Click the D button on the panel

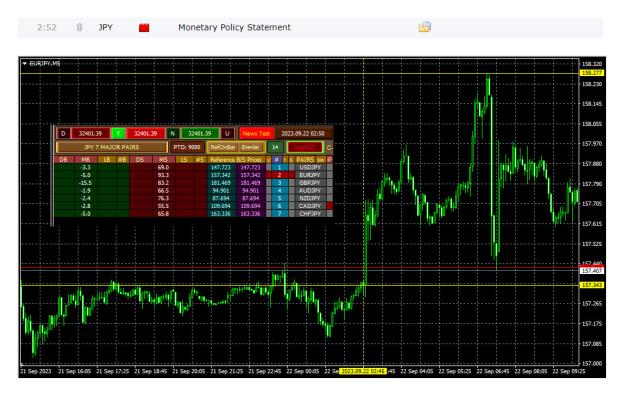[63, 134]
